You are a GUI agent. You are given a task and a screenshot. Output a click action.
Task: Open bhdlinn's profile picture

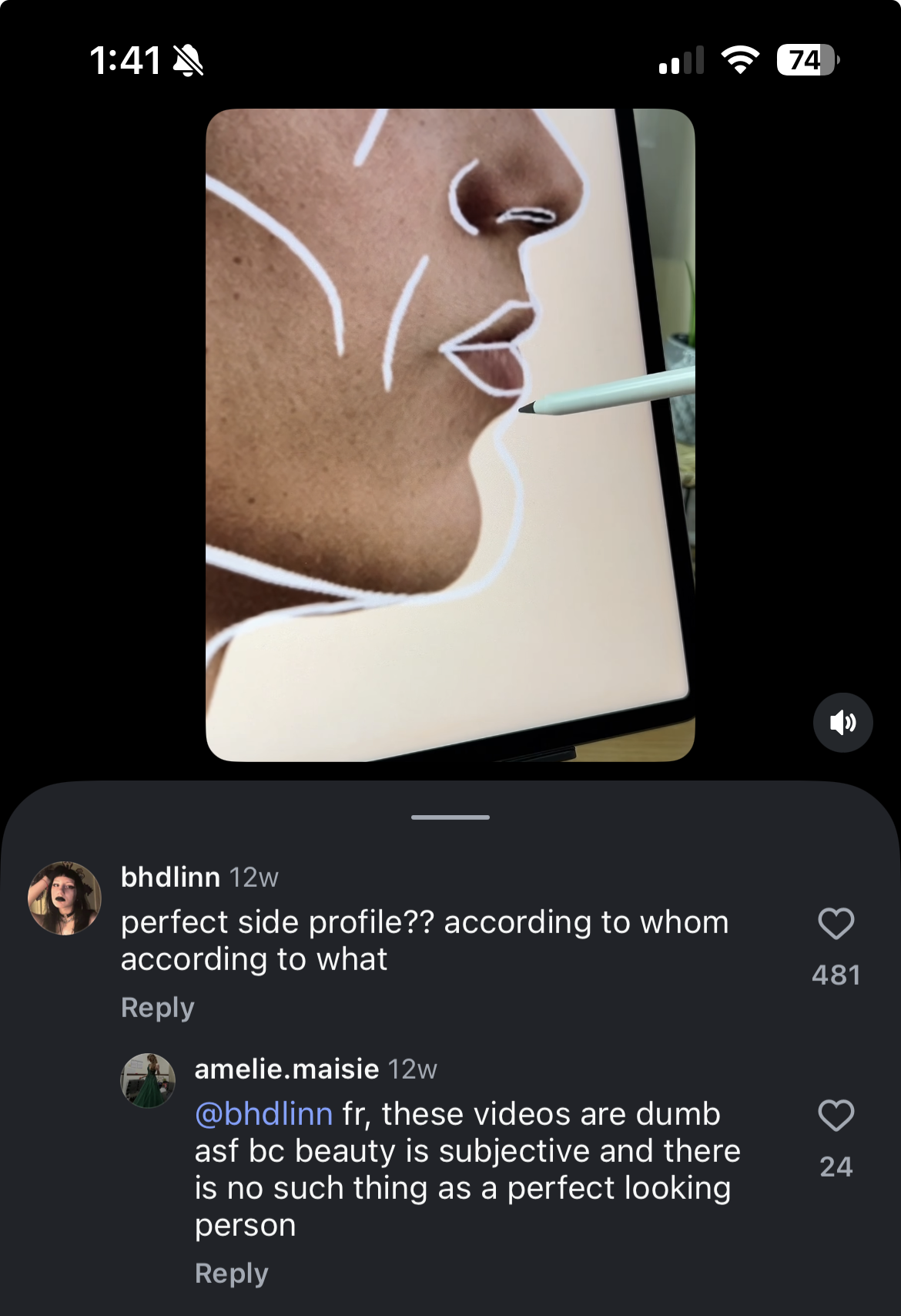pos(65,898)
